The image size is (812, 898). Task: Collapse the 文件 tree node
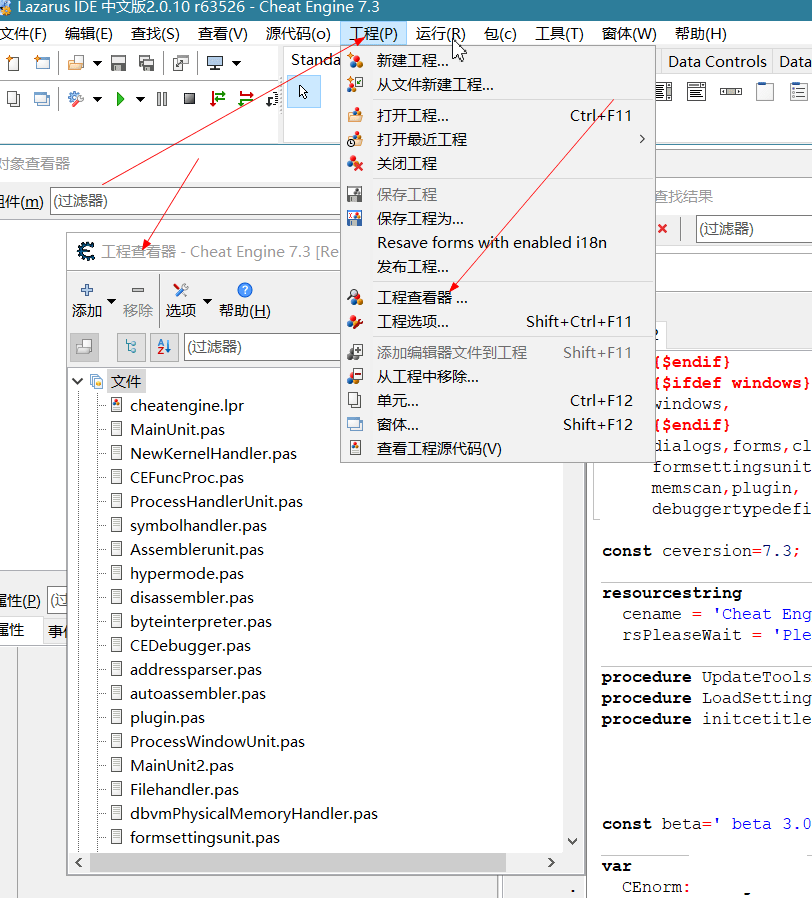pyautogui.click(x=78, y=381)
